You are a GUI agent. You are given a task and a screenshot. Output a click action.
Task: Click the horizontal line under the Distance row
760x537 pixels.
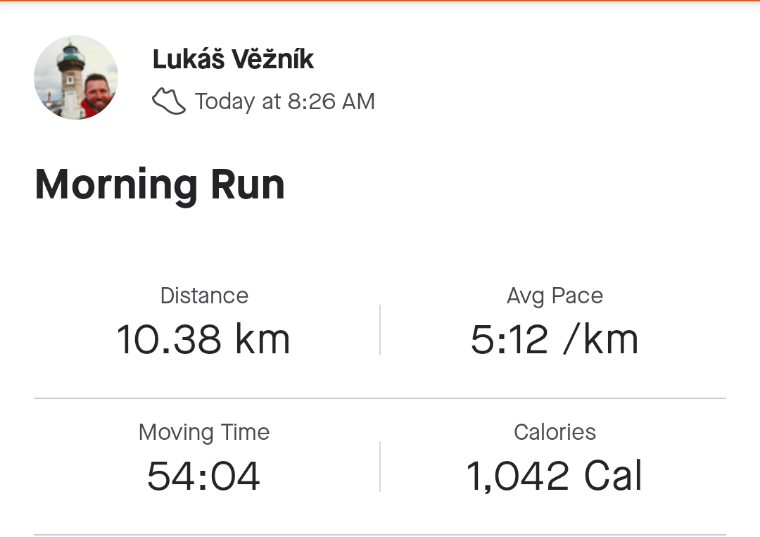(380, 398)
